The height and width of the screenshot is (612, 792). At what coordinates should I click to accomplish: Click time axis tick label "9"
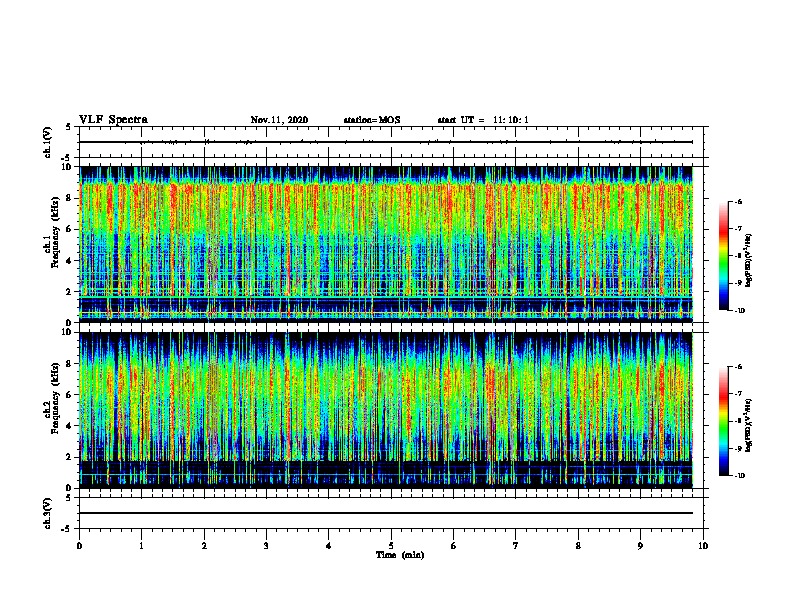[640, 546]
